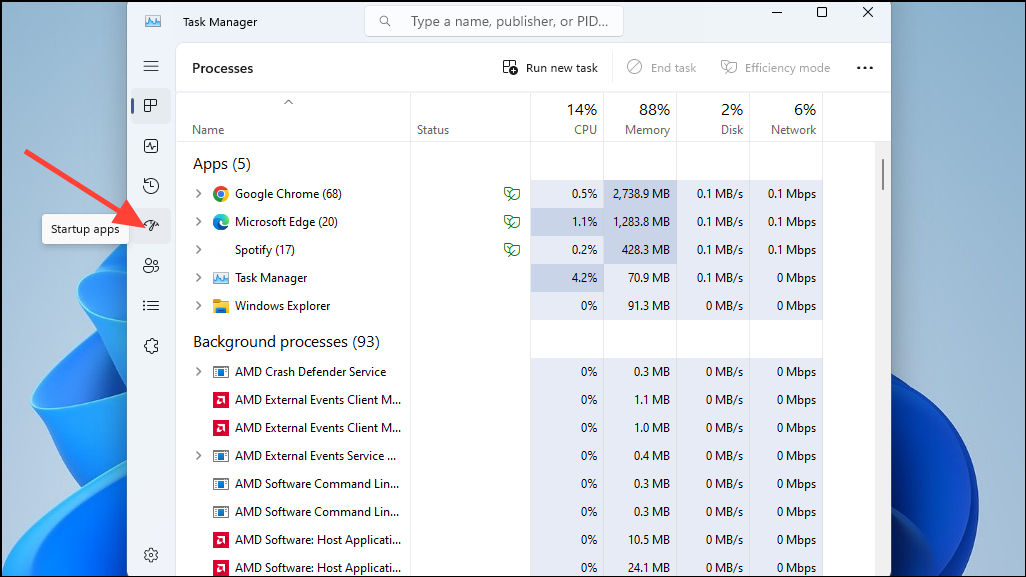
Task: Click the Task Manager process icon
Action: (221, 278)
